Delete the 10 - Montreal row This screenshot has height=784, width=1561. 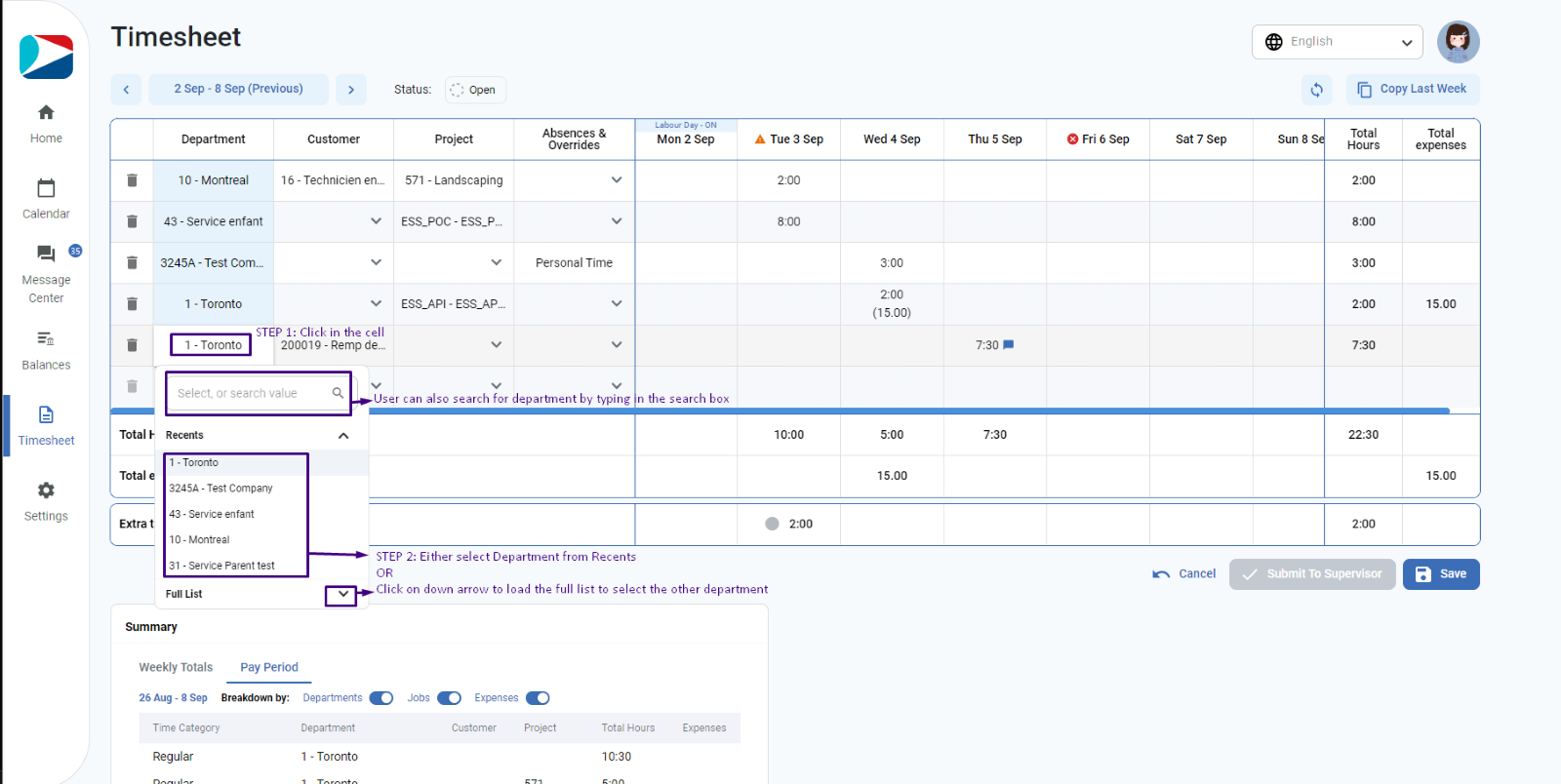(132, 180)
